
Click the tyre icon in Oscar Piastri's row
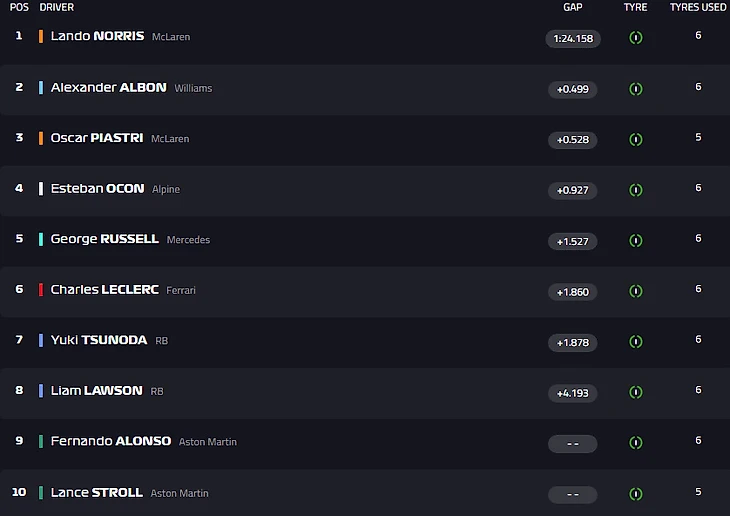tap(636, 140)
